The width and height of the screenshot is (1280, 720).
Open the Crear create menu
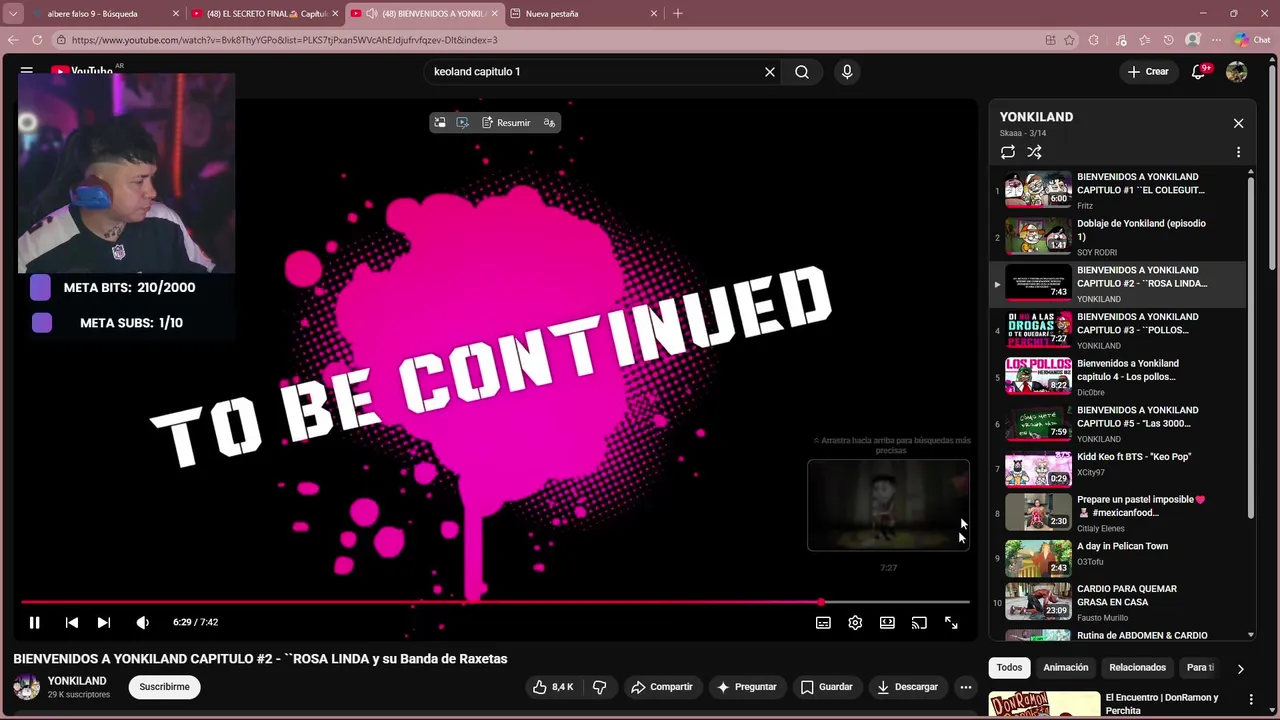click(x=1148, y=72)
